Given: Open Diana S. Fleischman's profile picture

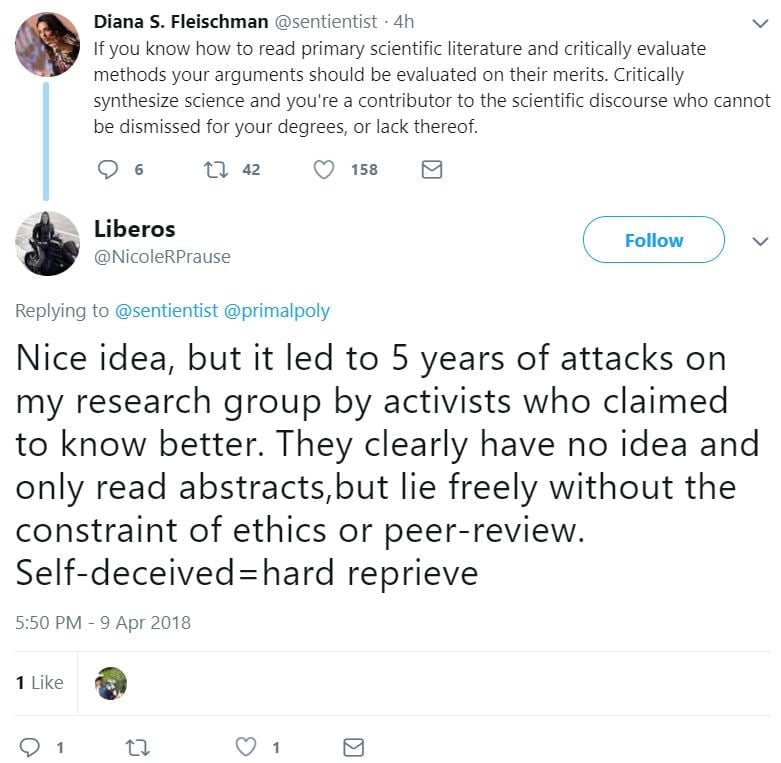Looking at the screenshot, I should [x=47, y=44].
